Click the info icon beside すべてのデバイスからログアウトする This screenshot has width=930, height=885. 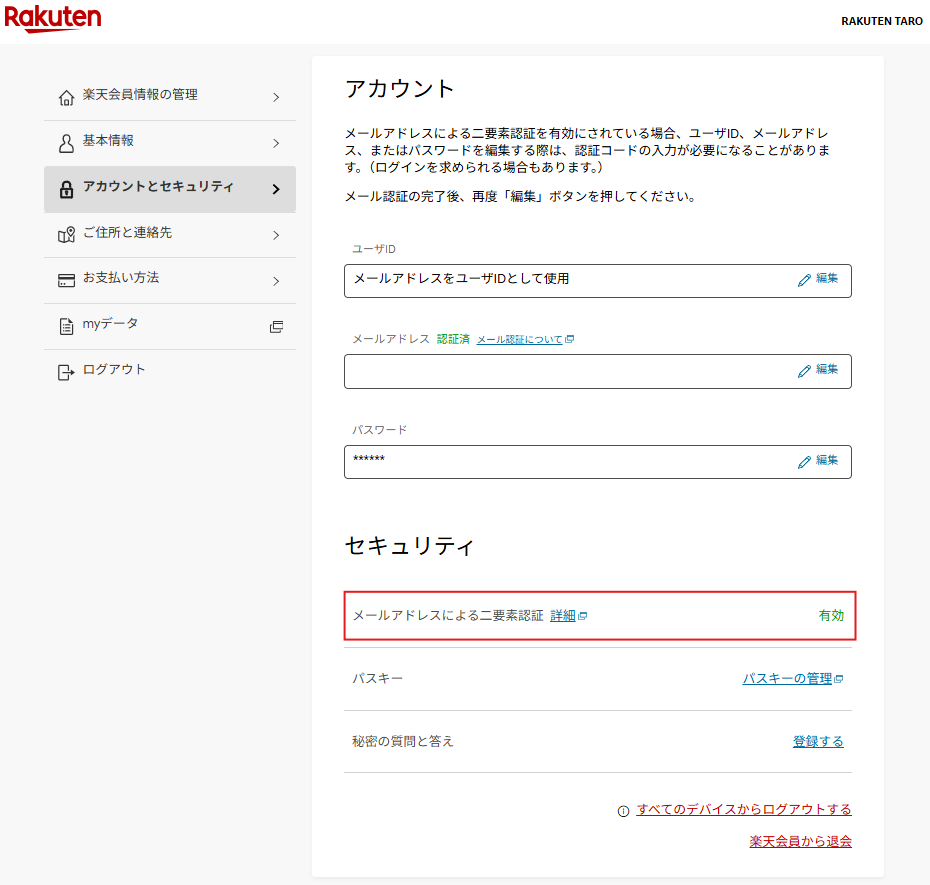click(x=623, y=811)
